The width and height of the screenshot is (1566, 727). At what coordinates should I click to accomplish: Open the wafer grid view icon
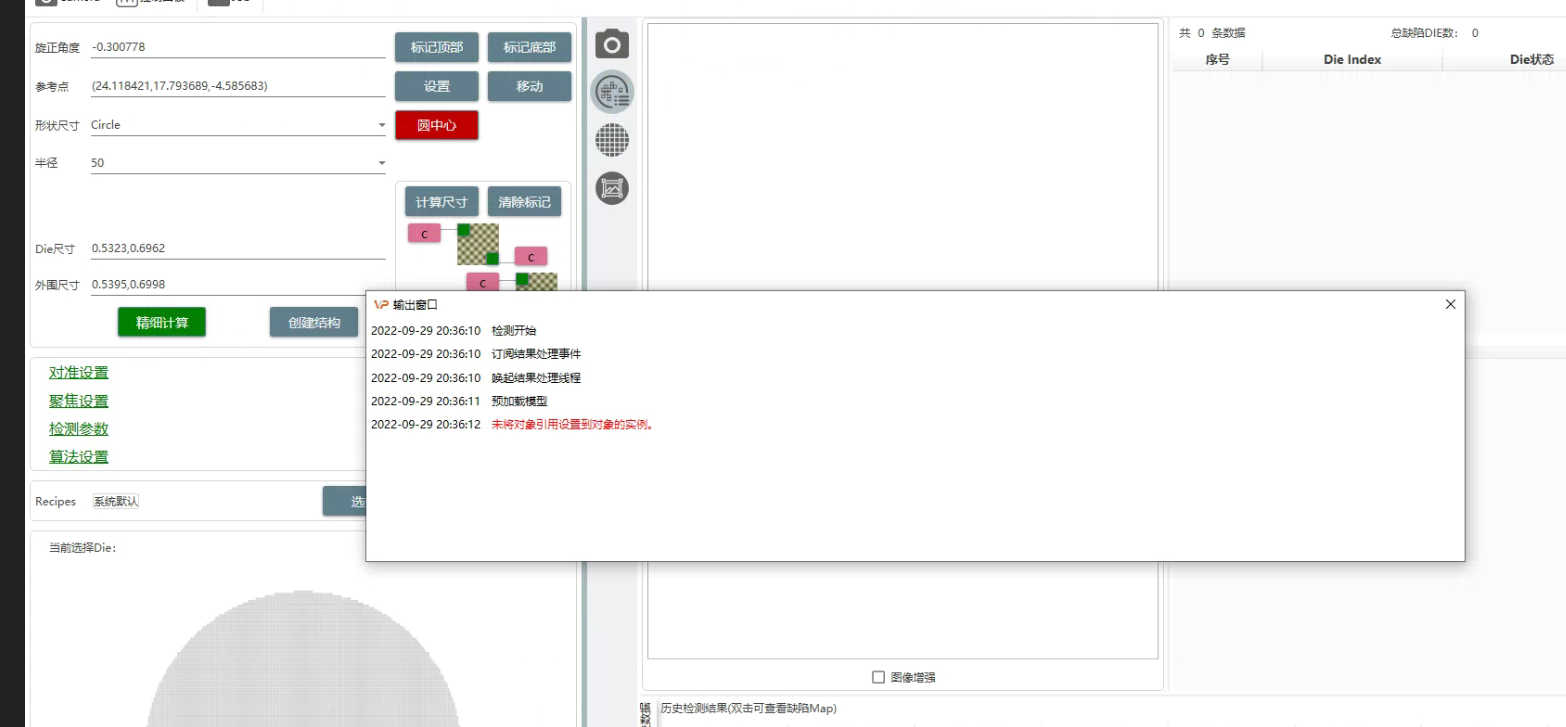[612, 140]
